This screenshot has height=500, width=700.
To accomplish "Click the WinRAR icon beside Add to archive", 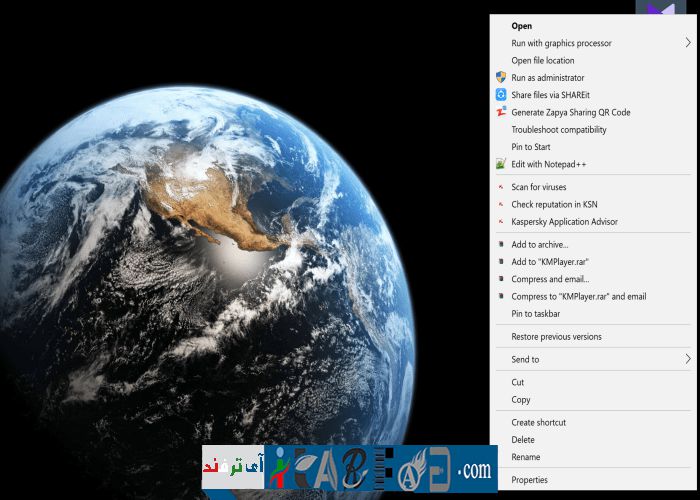I will pyautogui.click(x=501, y=244).
